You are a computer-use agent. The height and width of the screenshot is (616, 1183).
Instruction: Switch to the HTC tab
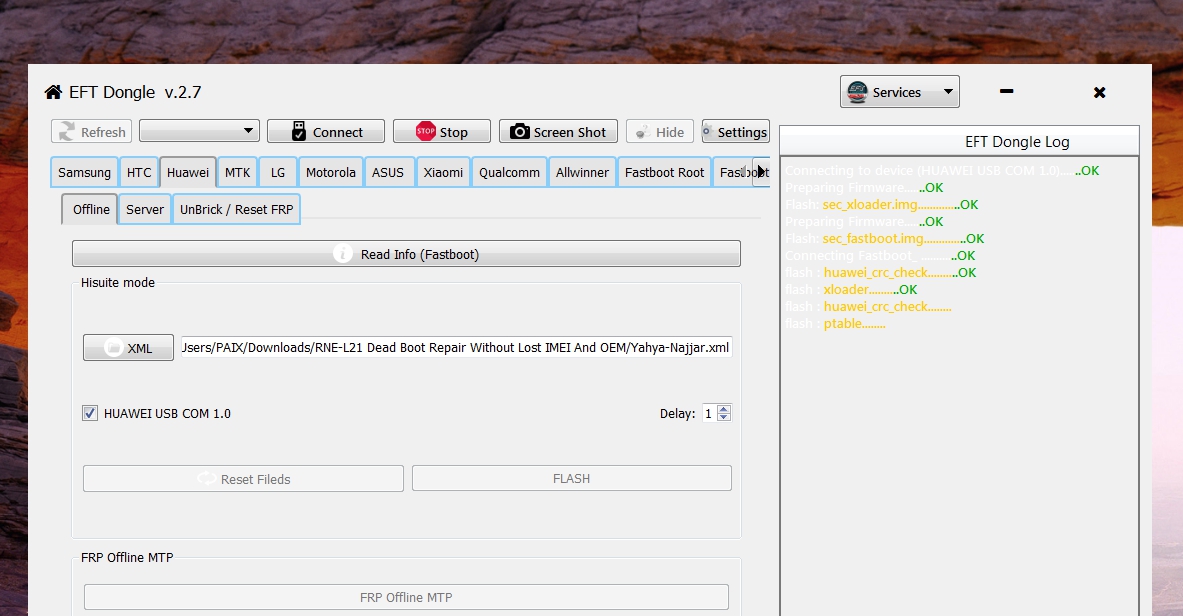[x=139, y=172]
